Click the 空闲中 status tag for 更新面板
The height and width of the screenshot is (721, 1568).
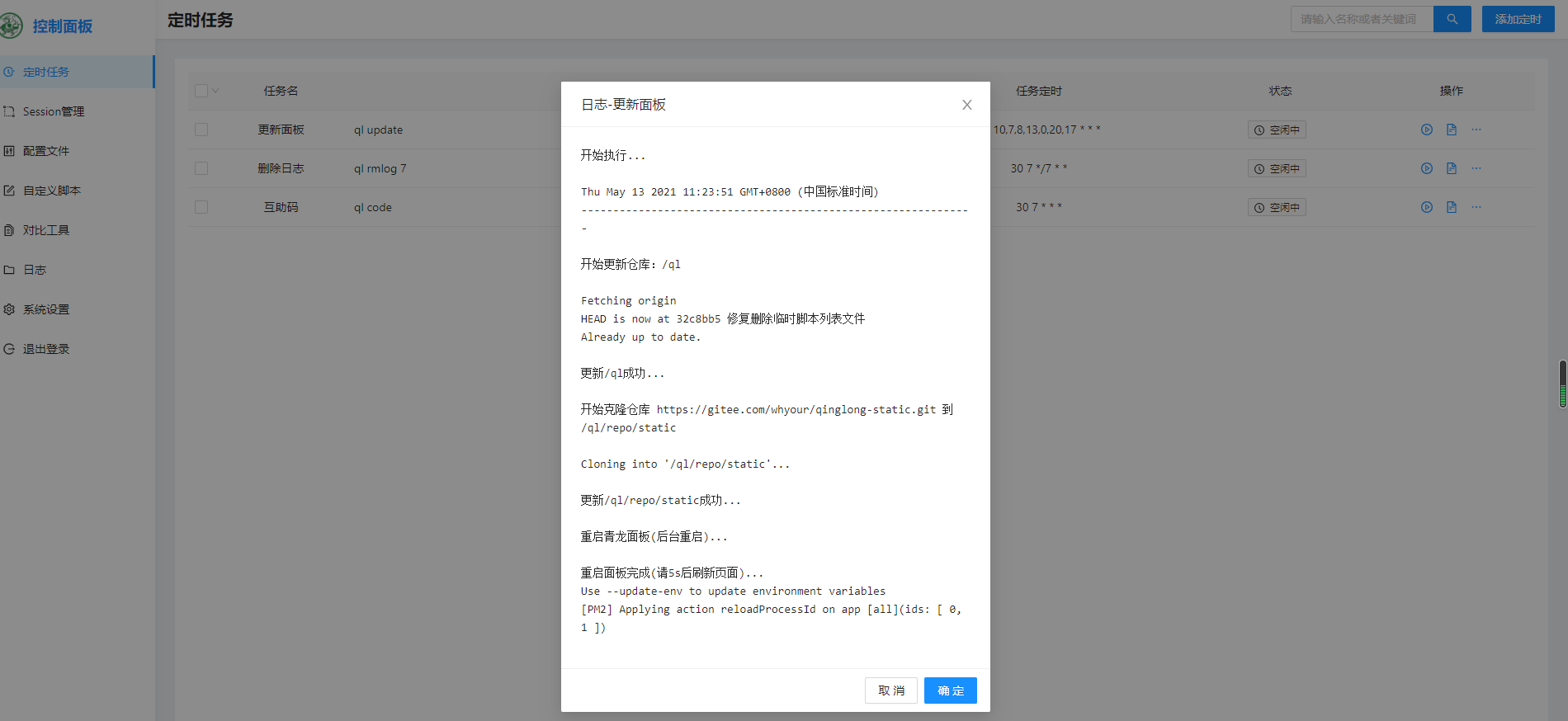tap(1277, 130)
